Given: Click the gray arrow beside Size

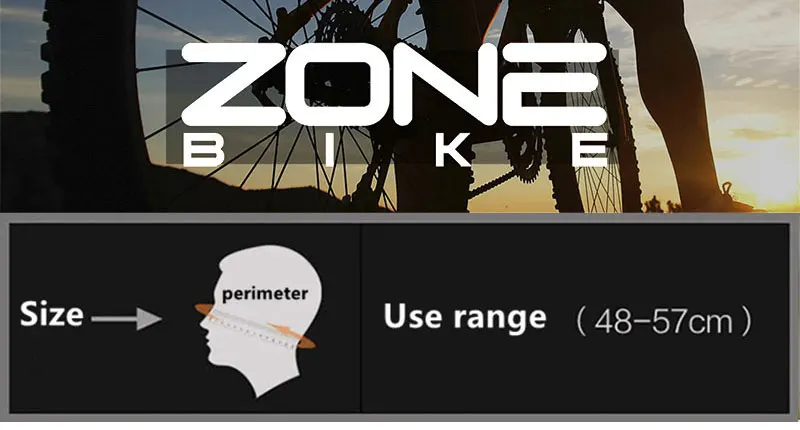Looking at the screenshot, I should click(x=127, y=319).
